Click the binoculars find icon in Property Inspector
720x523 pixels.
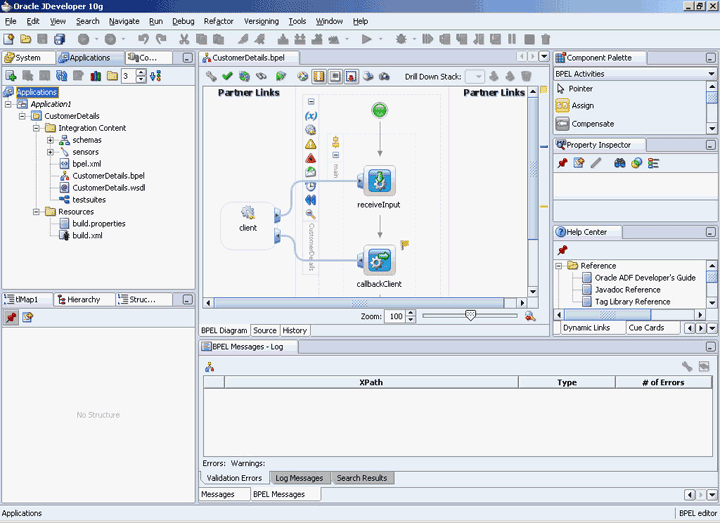[x=620, y=163]
